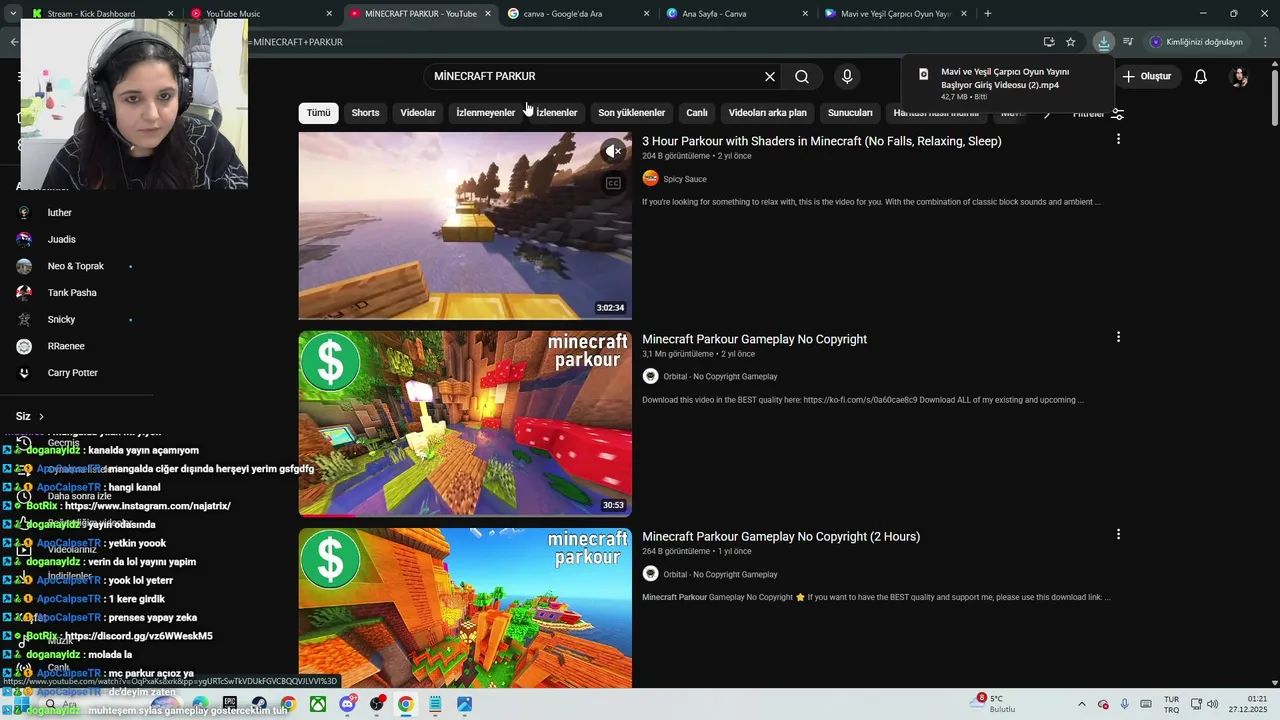Open Epic Games launcher from taskbar
Image resolution: width=1280 pixels, height=720 pixels.
(230, 704)
